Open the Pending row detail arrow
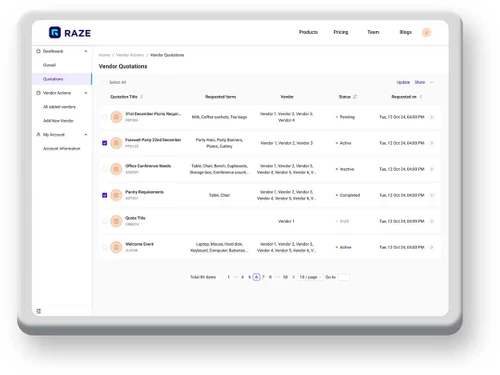The width and height of the screenshot is (500, 375). [x=432, y=117]
